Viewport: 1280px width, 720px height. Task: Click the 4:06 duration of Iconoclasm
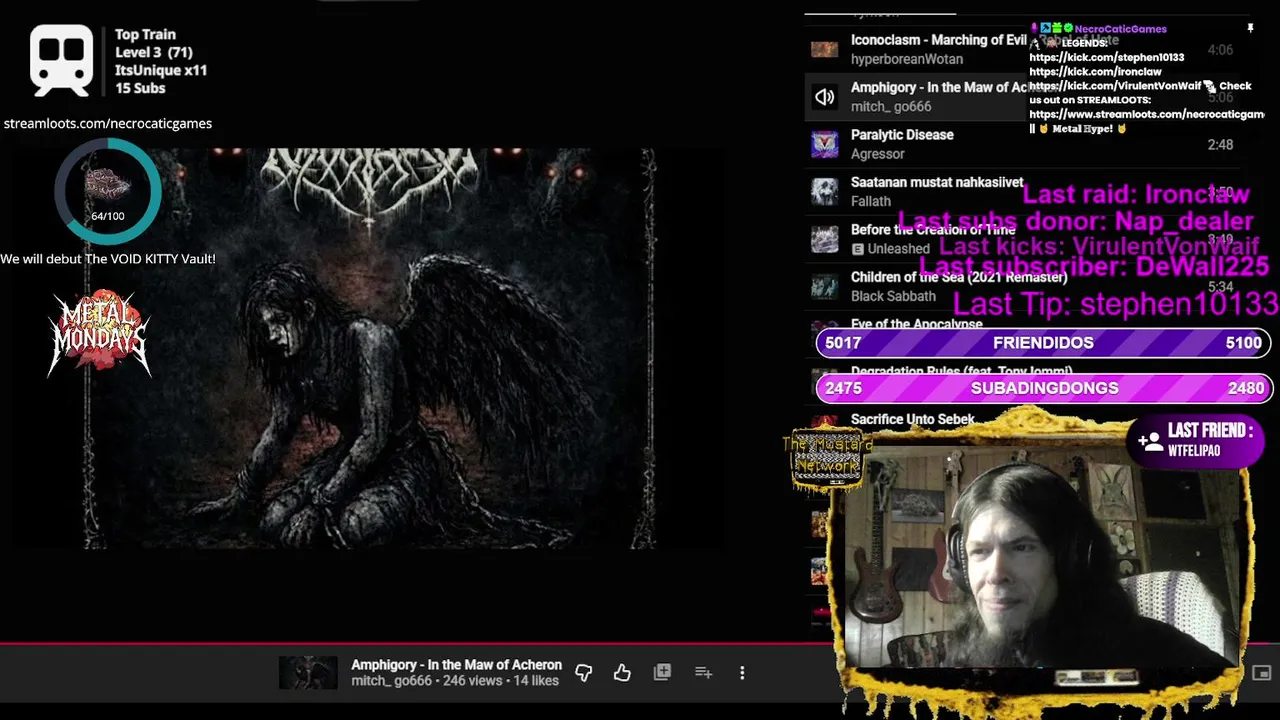(1220, 49)
